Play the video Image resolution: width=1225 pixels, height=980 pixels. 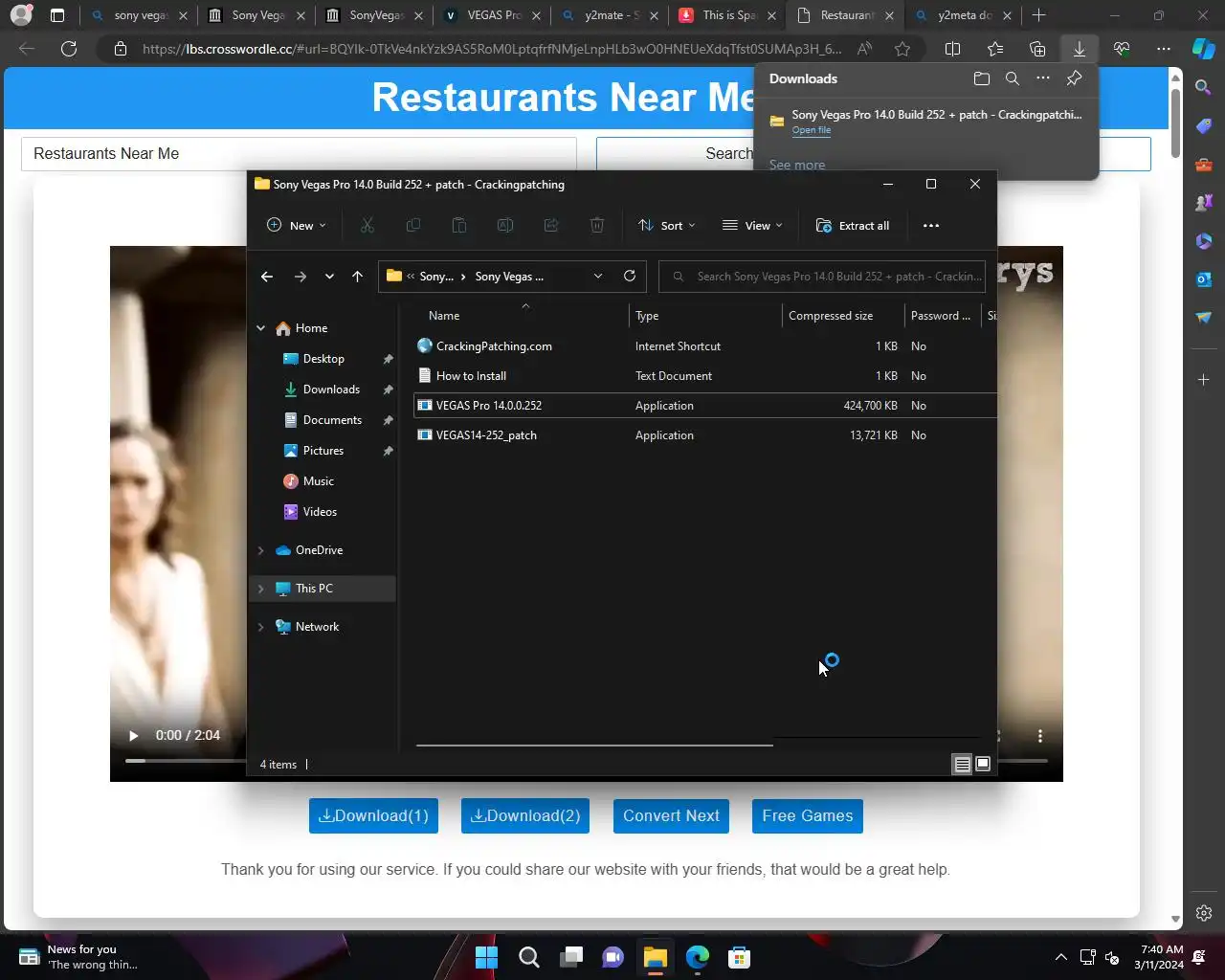(x=133, y=736)
